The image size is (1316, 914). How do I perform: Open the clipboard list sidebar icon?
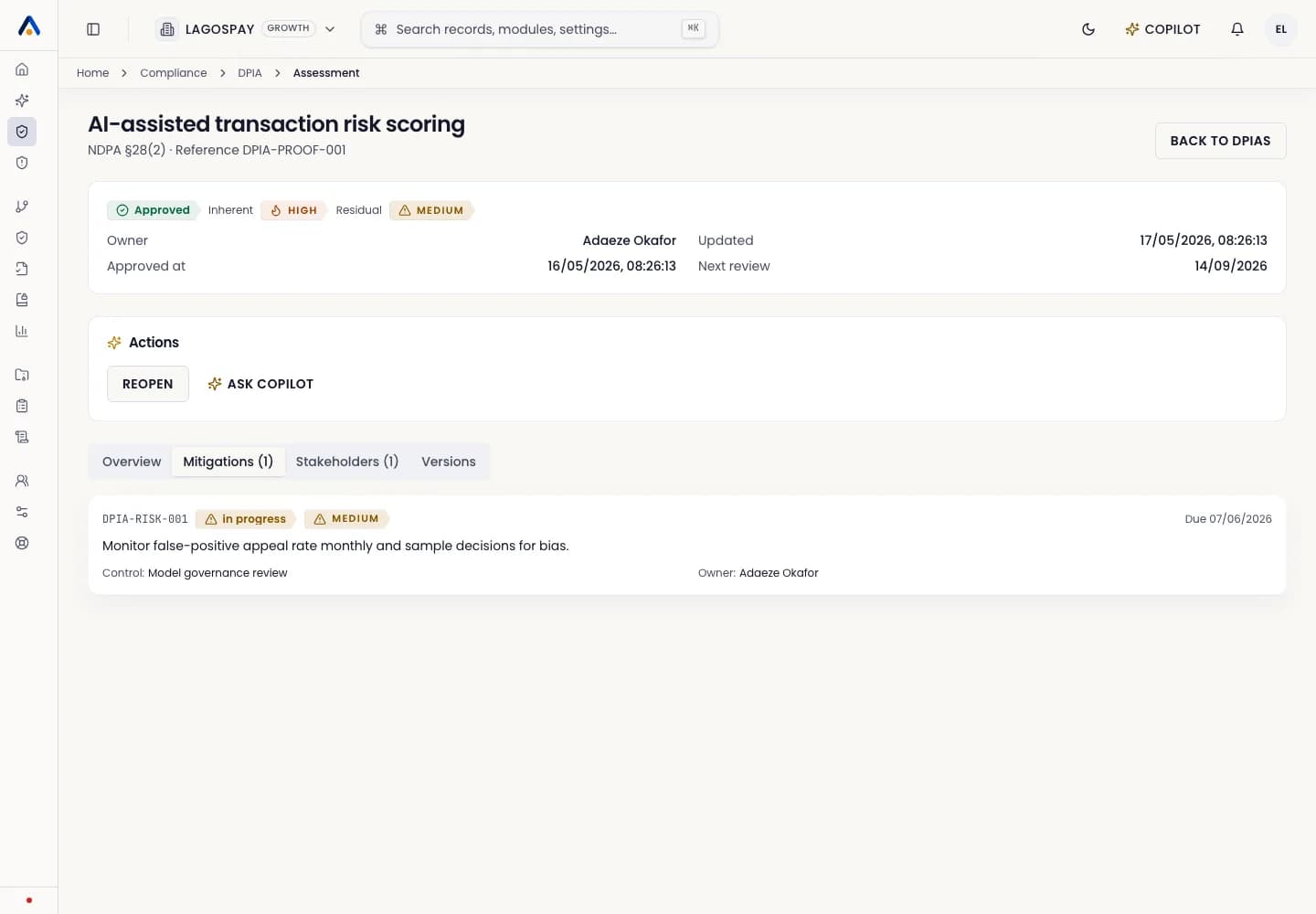[x=22, y=406]
